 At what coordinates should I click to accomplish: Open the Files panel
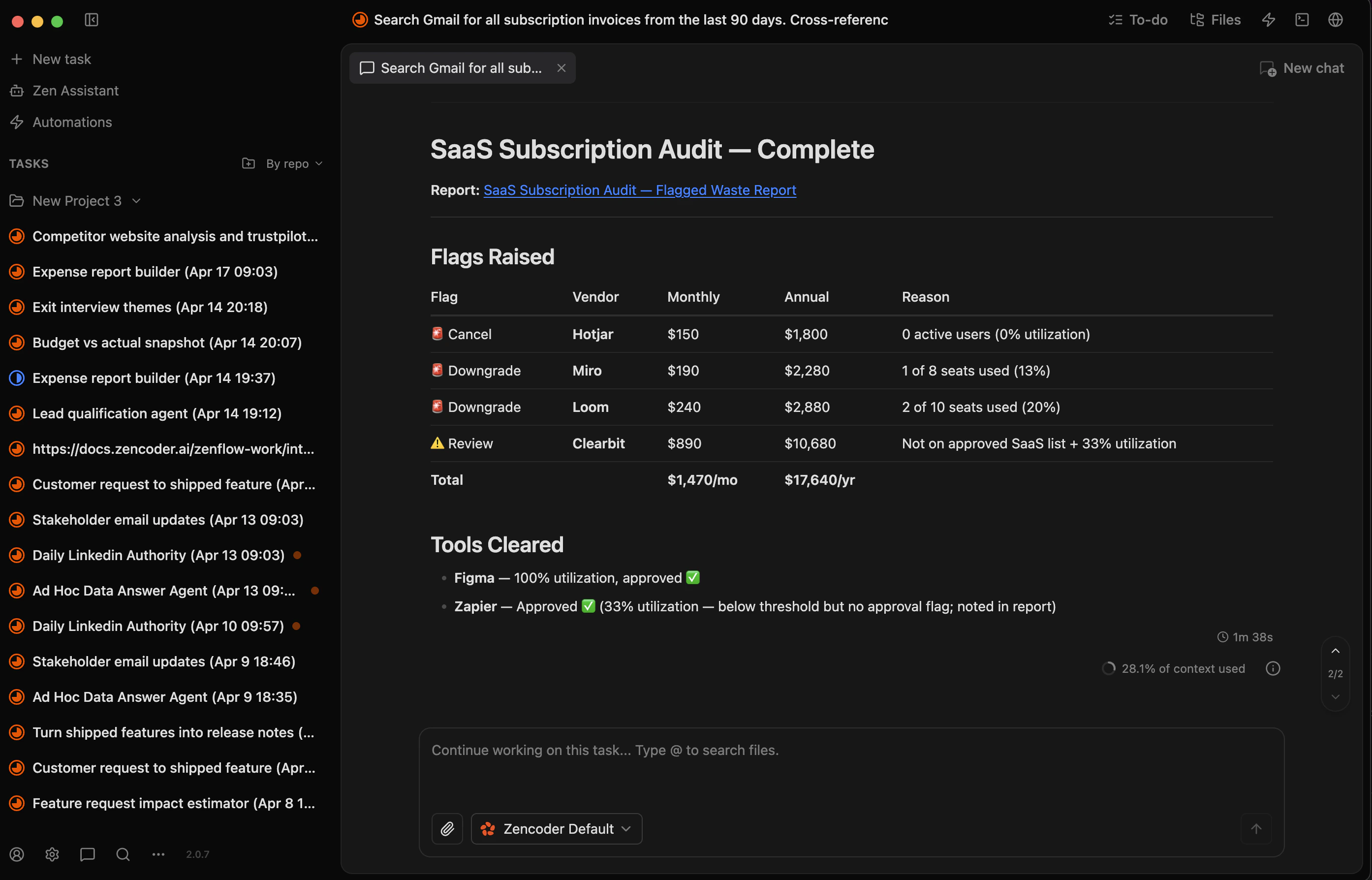point(1215,20)
